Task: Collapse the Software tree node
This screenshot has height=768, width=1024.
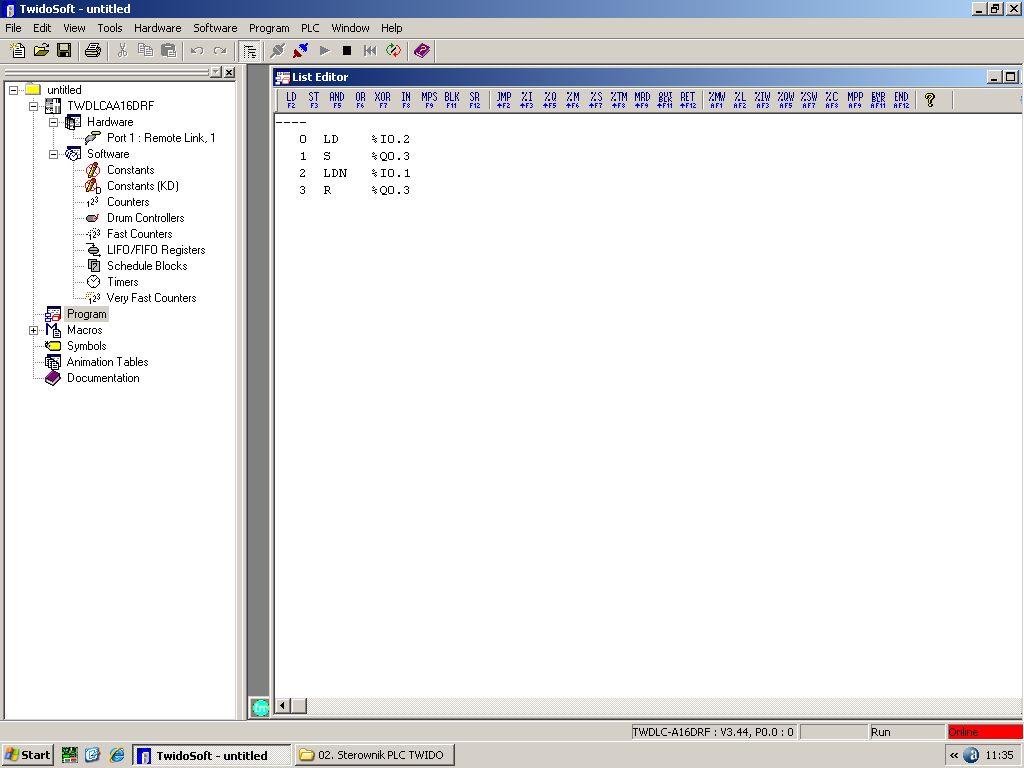Action: point(54,154)
